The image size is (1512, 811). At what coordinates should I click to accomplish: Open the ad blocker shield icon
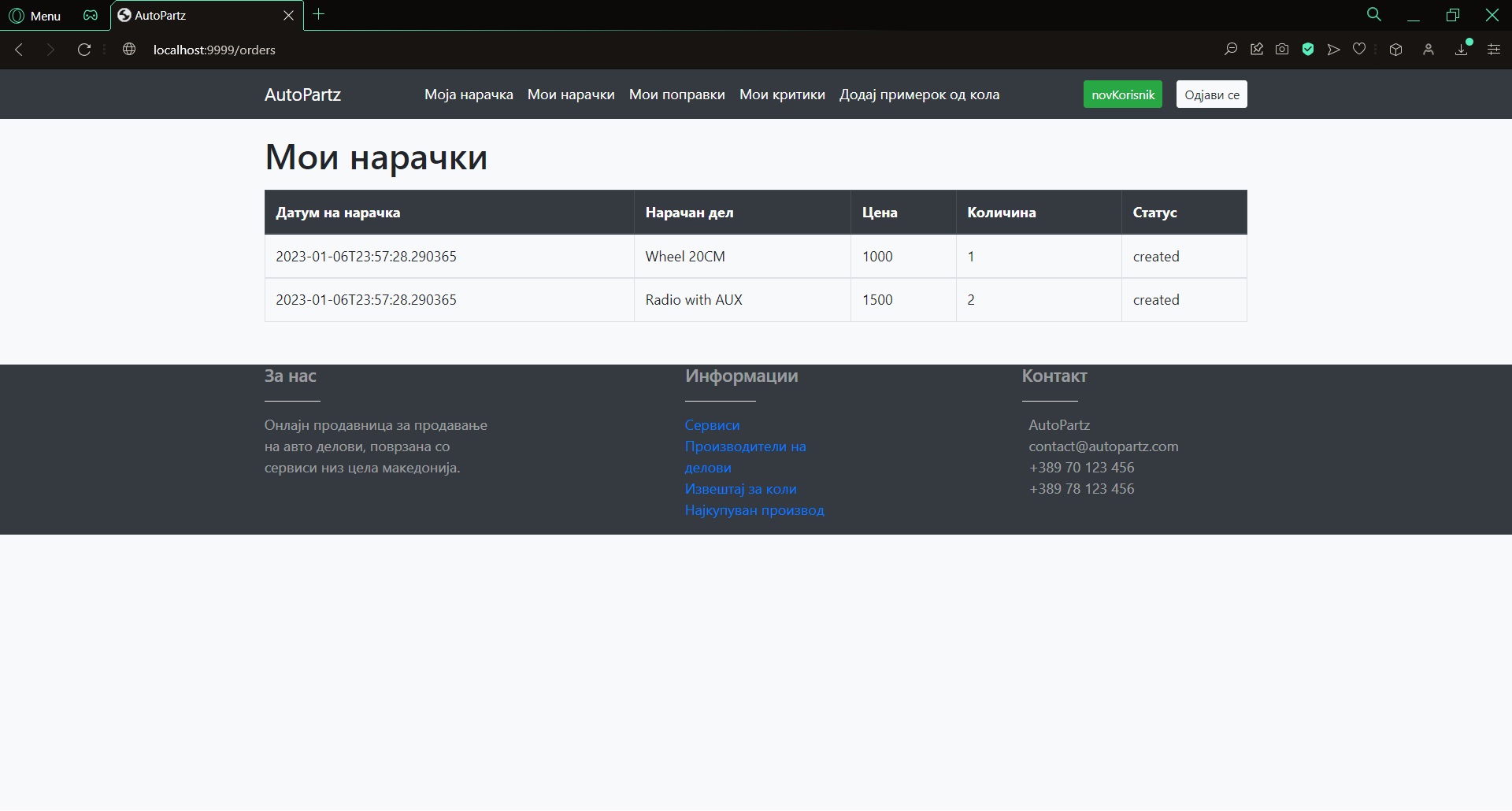click(1308, 50)
